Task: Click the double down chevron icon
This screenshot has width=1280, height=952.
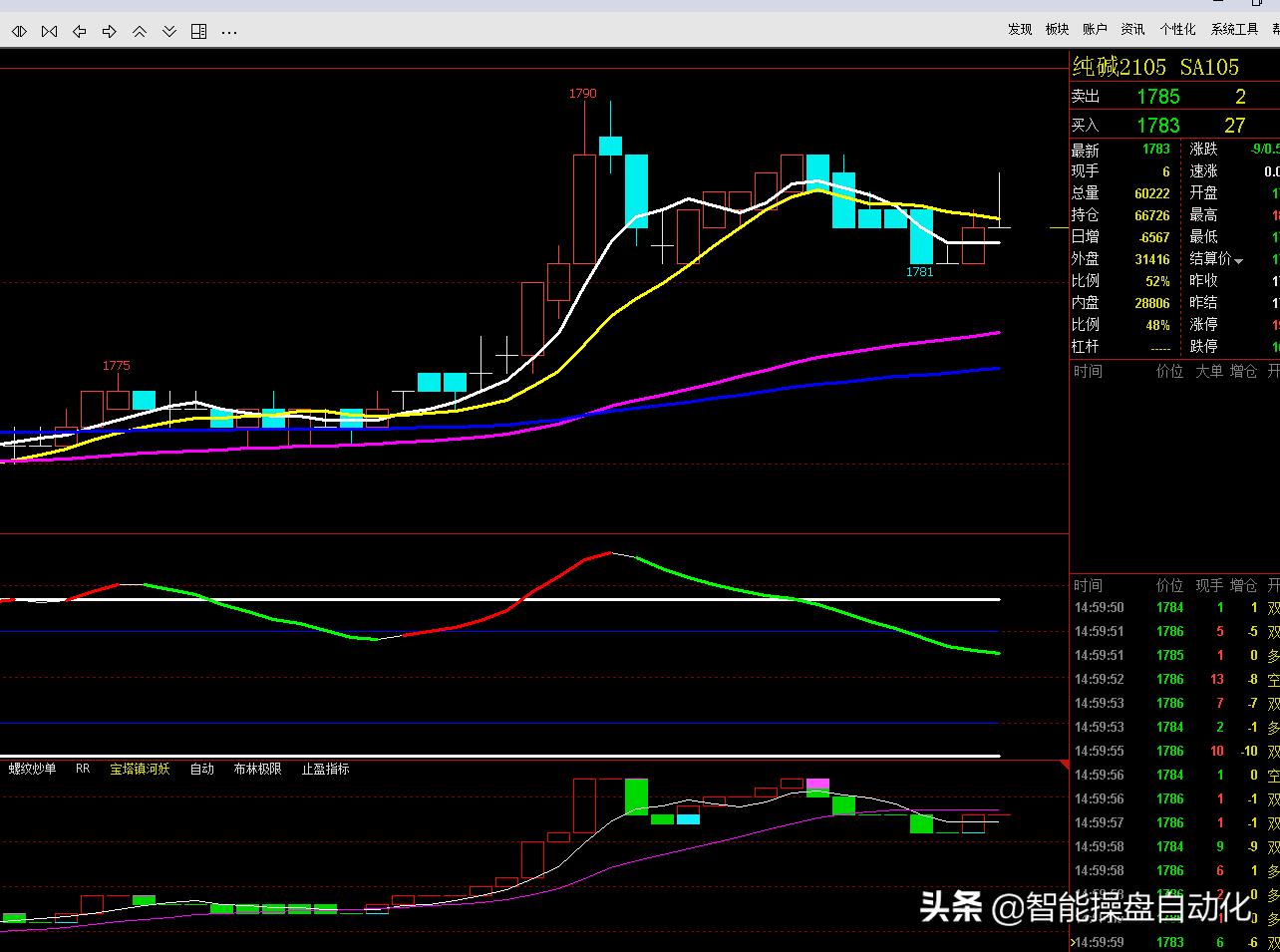Action: [x=169, y=32]
